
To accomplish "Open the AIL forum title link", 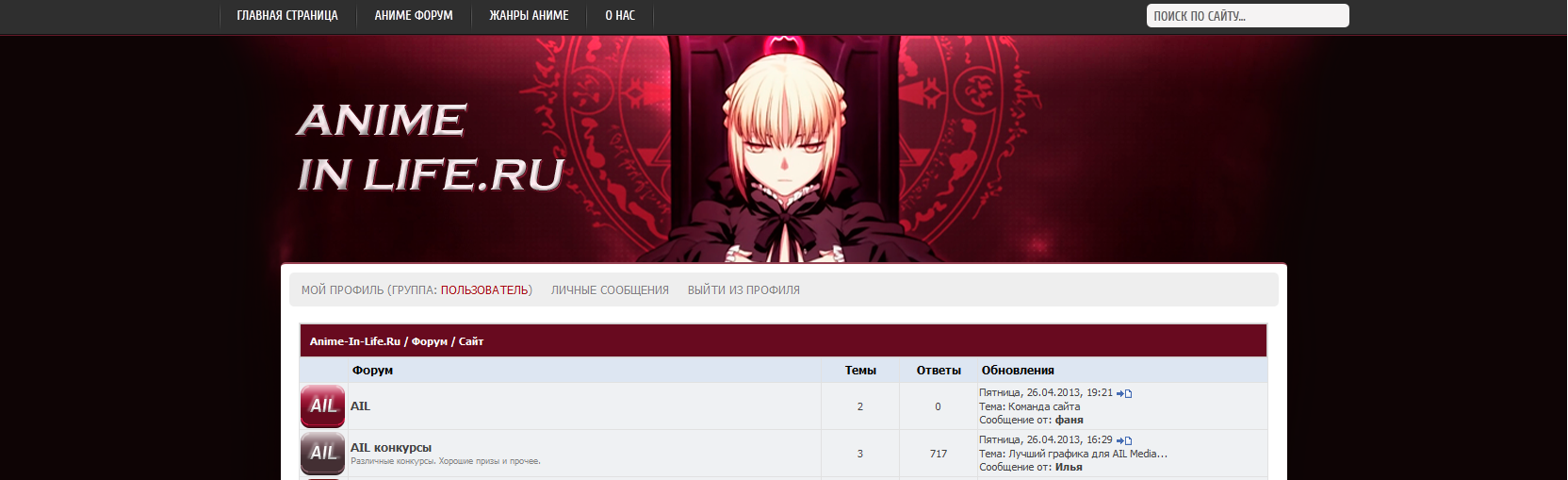I will coord(360,406).
